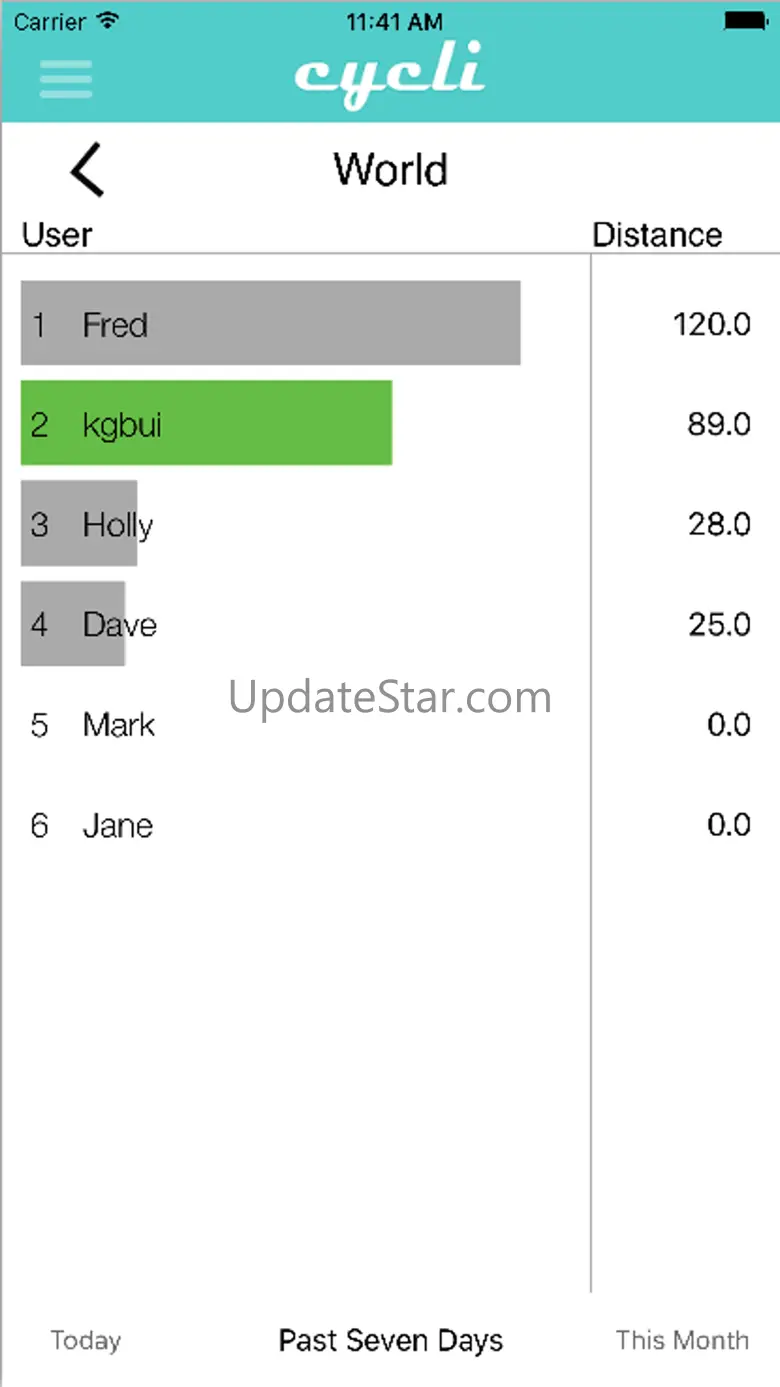Tap the World title
Screen dimensions: 780x1387
(x=390, y=169)
